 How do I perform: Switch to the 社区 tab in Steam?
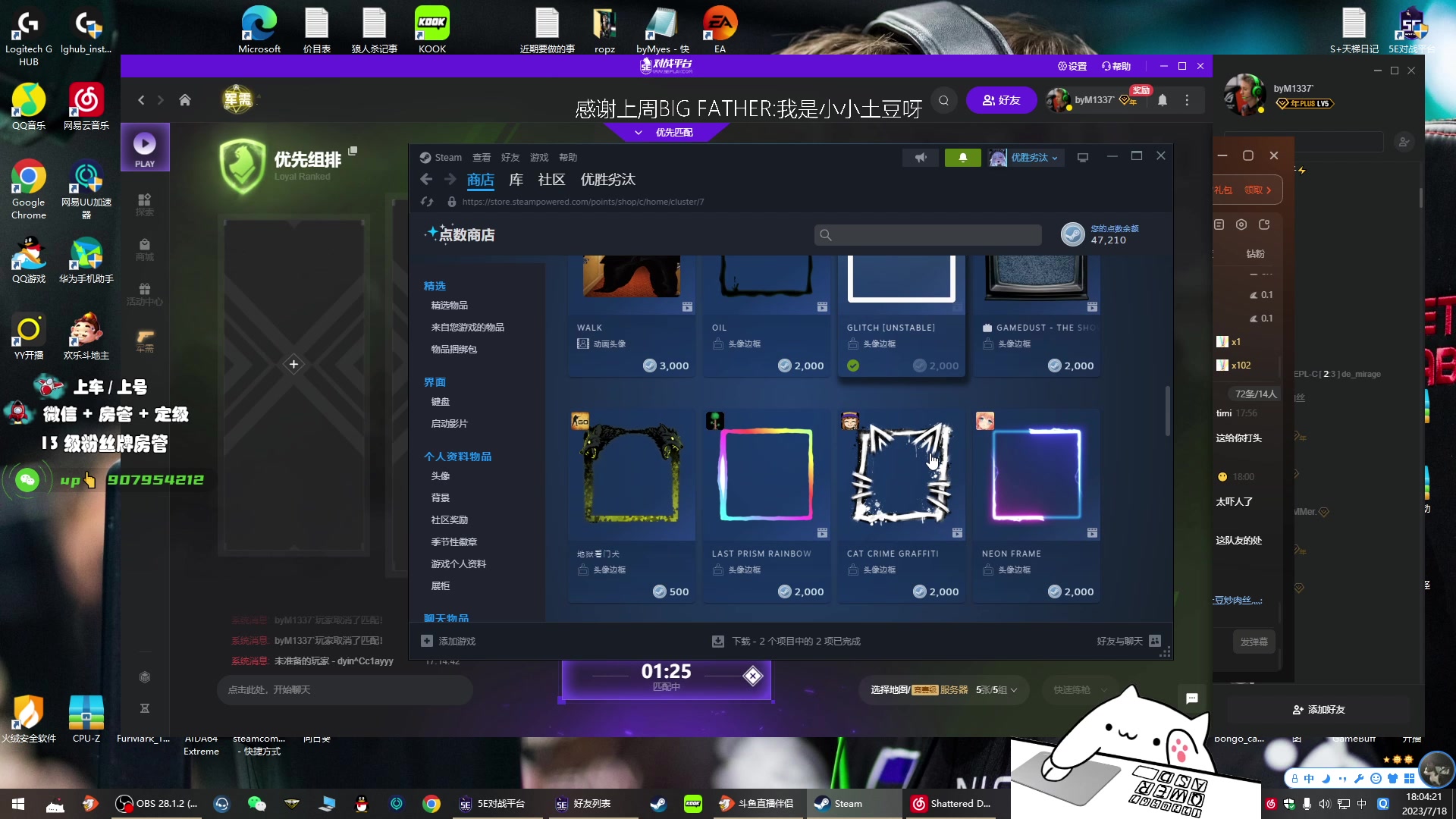551,180
